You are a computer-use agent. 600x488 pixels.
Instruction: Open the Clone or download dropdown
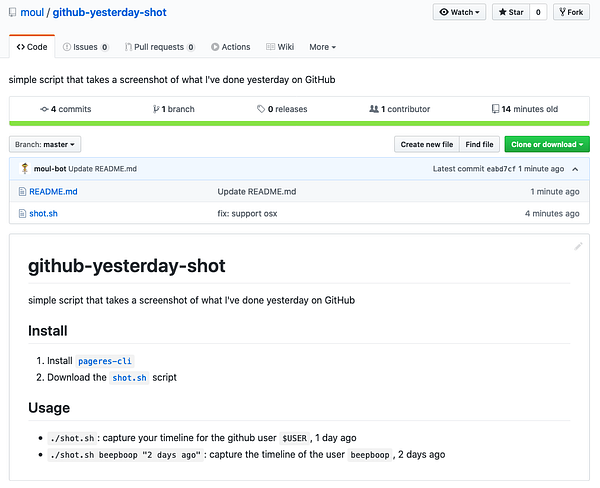pos(546,144)
